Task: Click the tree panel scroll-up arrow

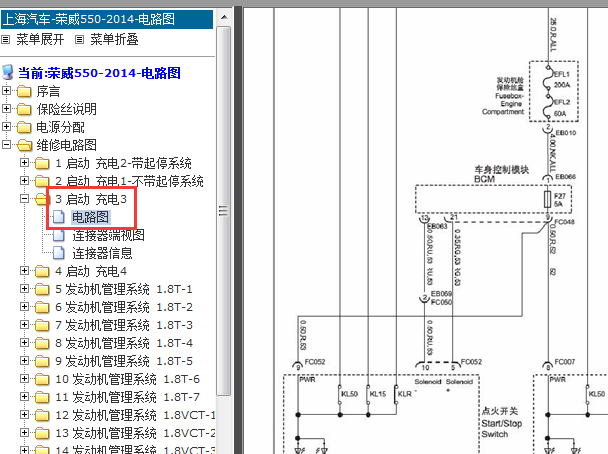Action: click(224, 17)
